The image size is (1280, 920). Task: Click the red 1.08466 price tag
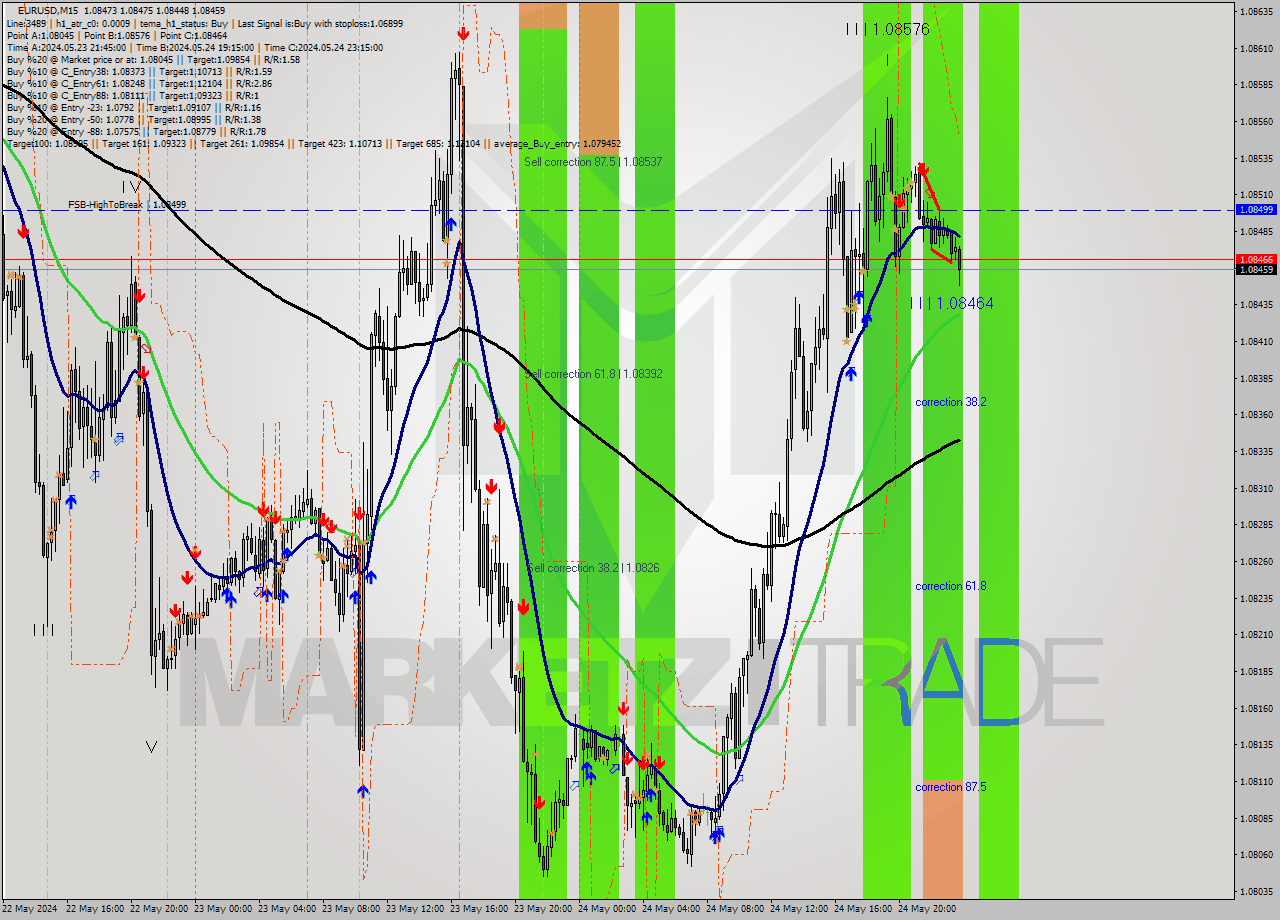1256,259
